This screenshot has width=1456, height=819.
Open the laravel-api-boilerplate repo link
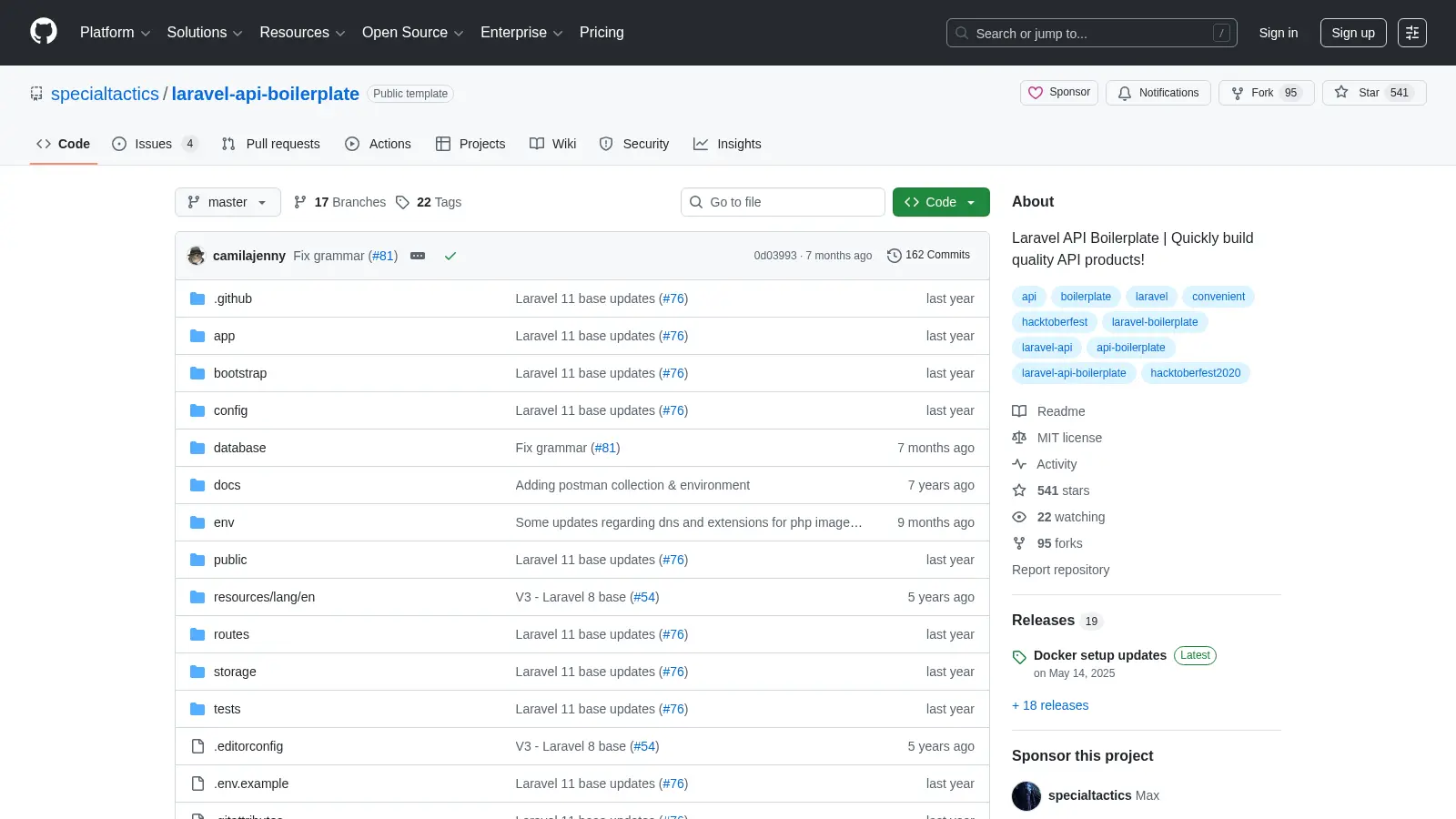point(265,94)
